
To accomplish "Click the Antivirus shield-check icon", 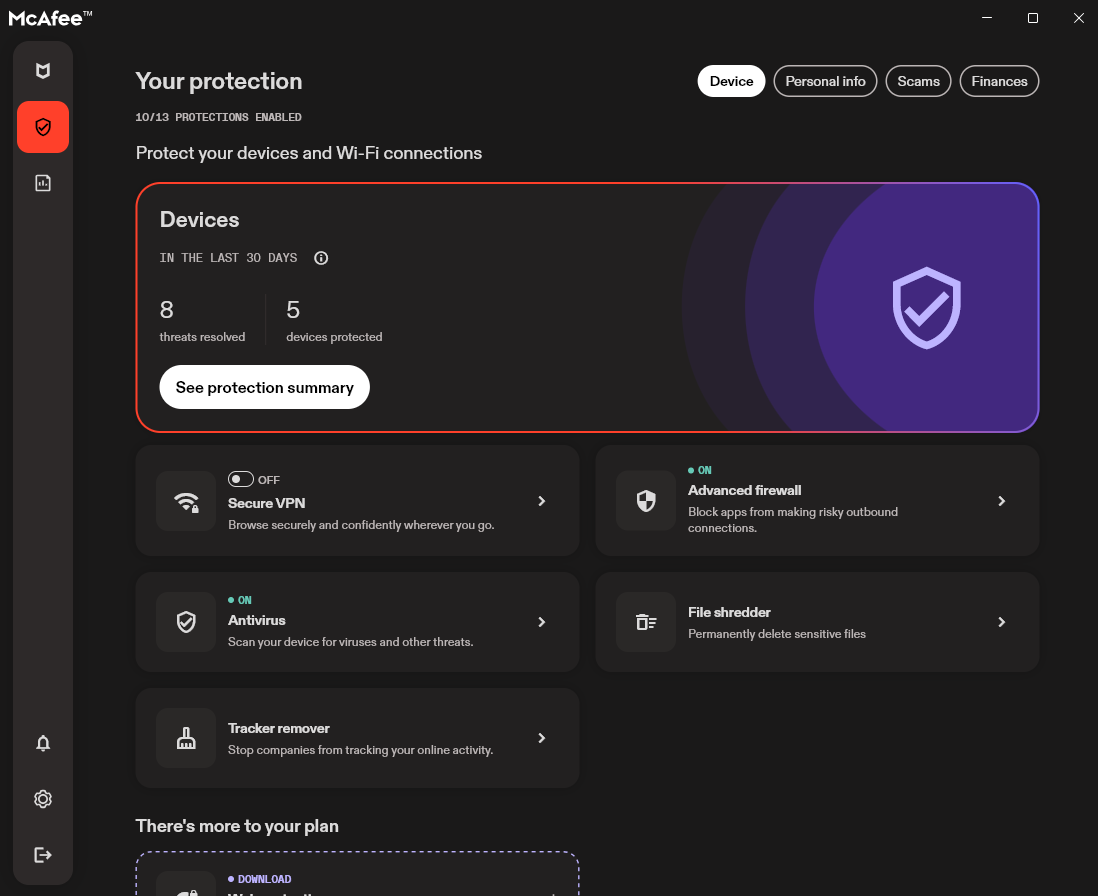I will (x=186, y=622).
